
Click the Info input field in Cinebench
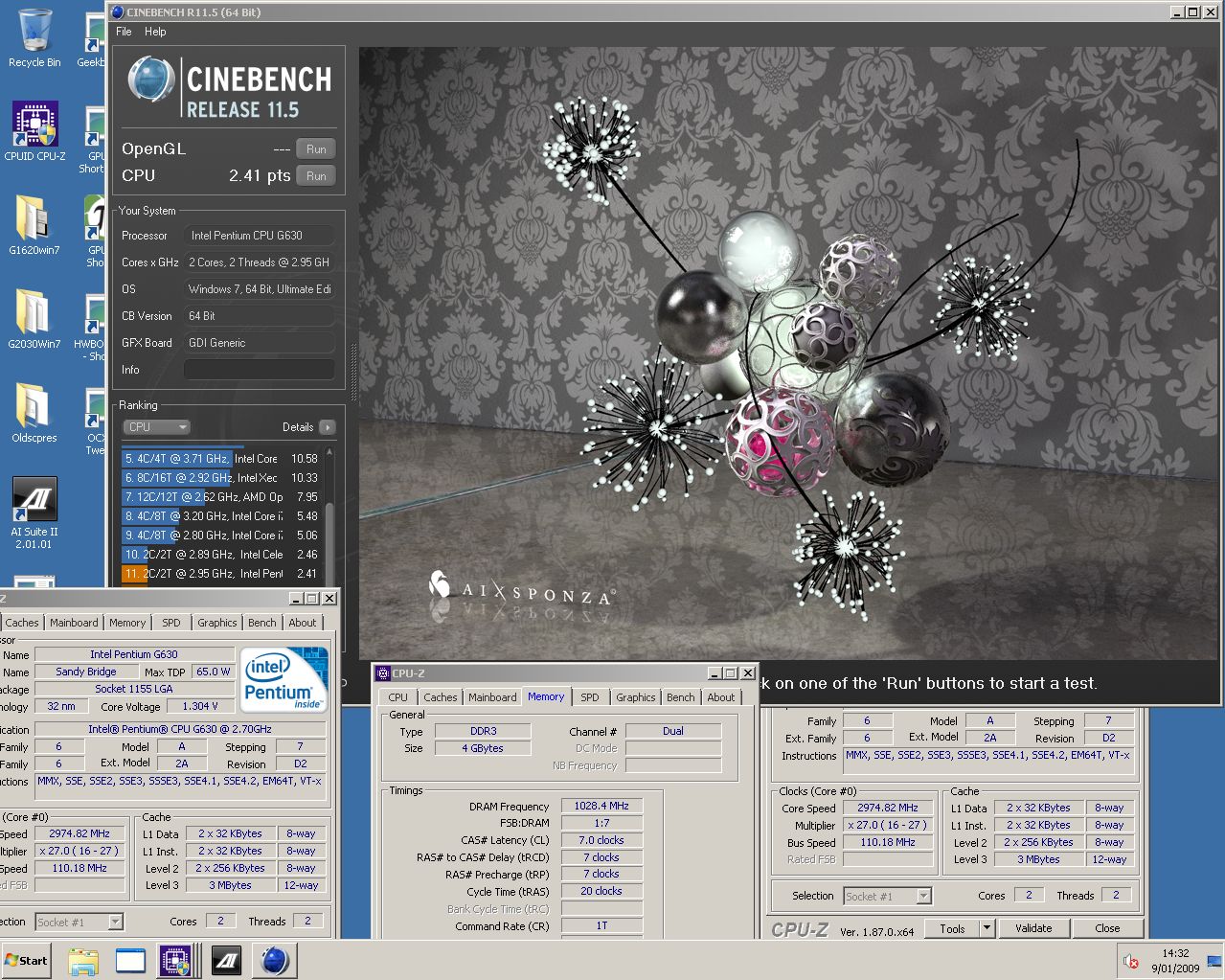(260, 370)
